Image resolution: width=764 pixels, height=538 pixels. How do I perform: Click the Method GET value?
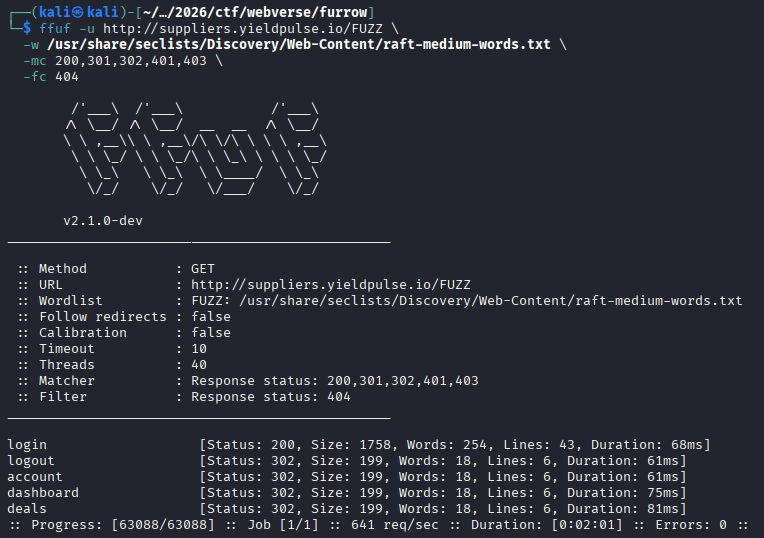pyautogui.click(x=203, y=269)
